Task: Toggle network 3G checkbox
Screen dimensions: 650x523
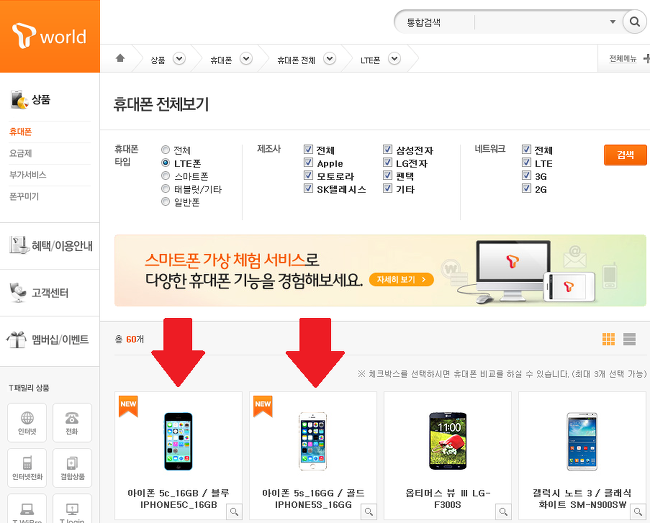Action: [x=526, y=175]
